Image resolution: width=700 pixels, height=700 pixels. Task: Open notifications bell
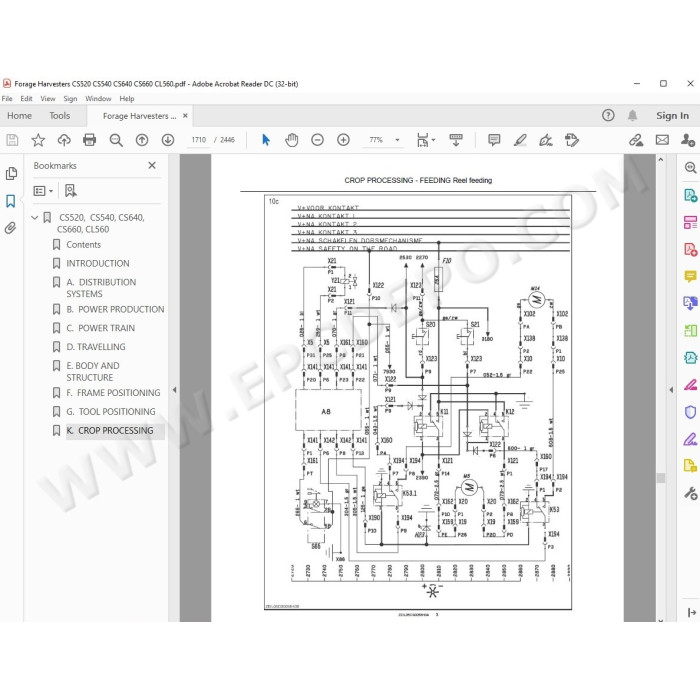click(x=632, y=116)
